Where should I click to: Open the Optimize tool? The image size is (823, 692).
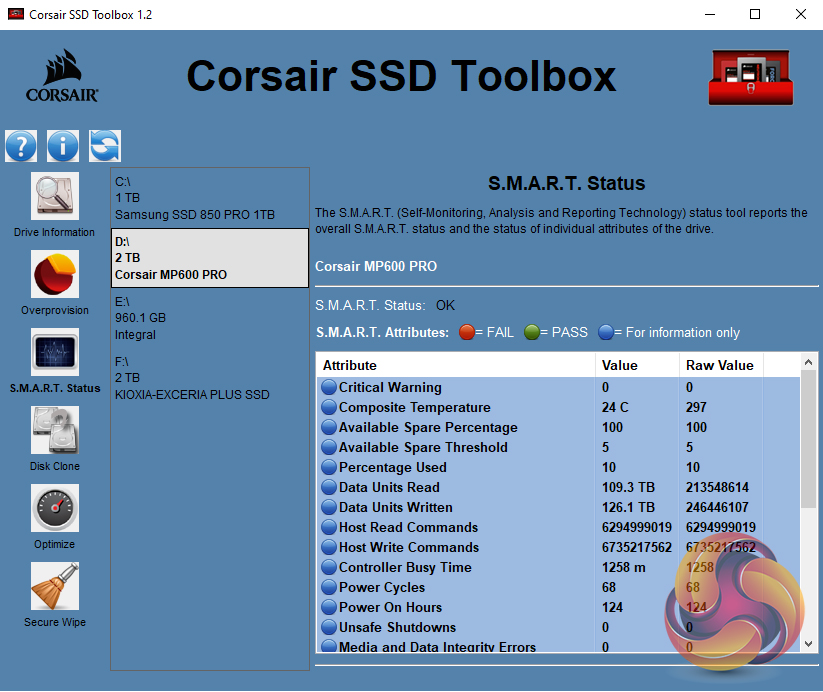[54, 509]
